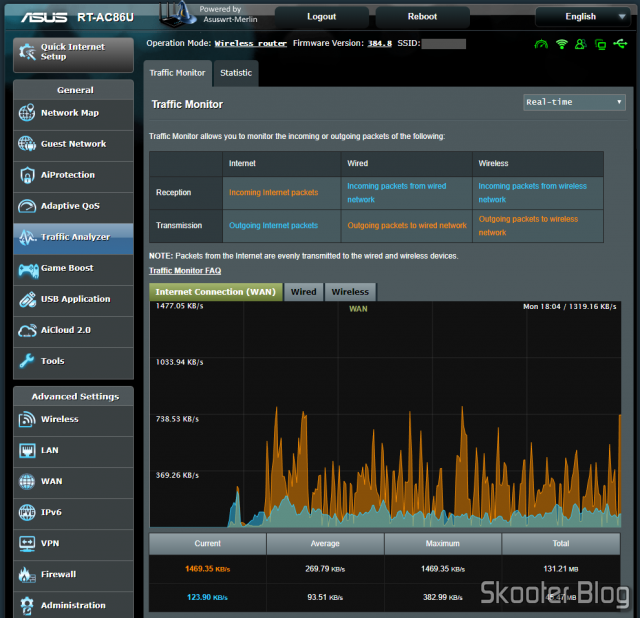Image resolution: width=640 pixels, height=618 pixels.
Task: Click the green network clients status icon
Action: click(600, 44)
